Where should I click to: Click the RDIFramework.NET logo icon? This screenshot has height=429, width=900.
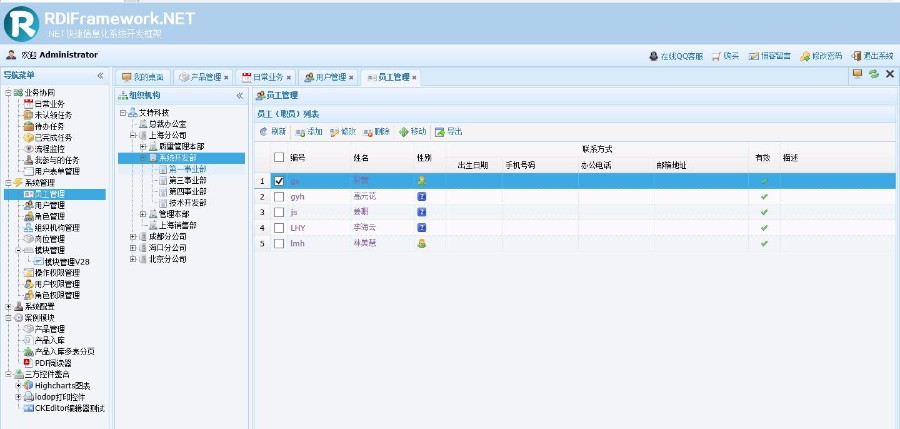coord(21,24)
